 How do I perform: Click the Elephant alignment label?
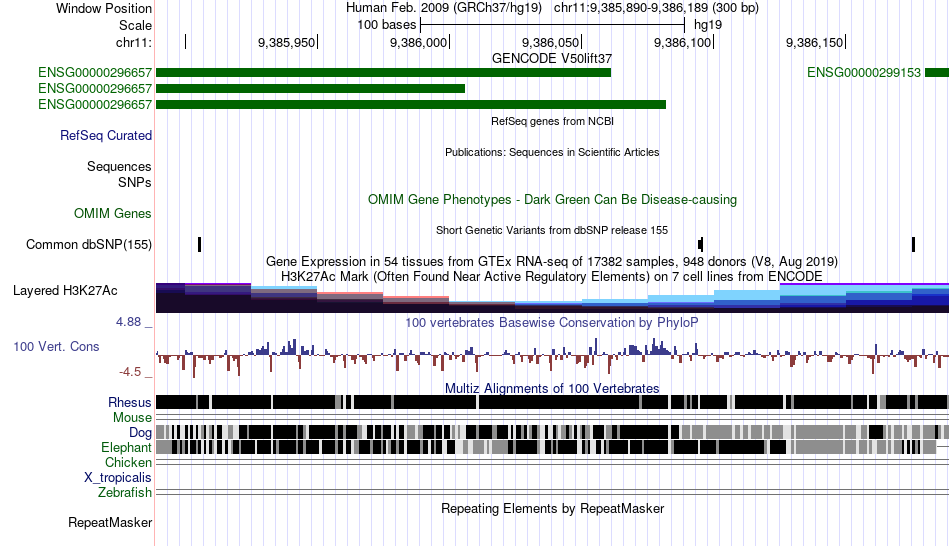point(126,447)
